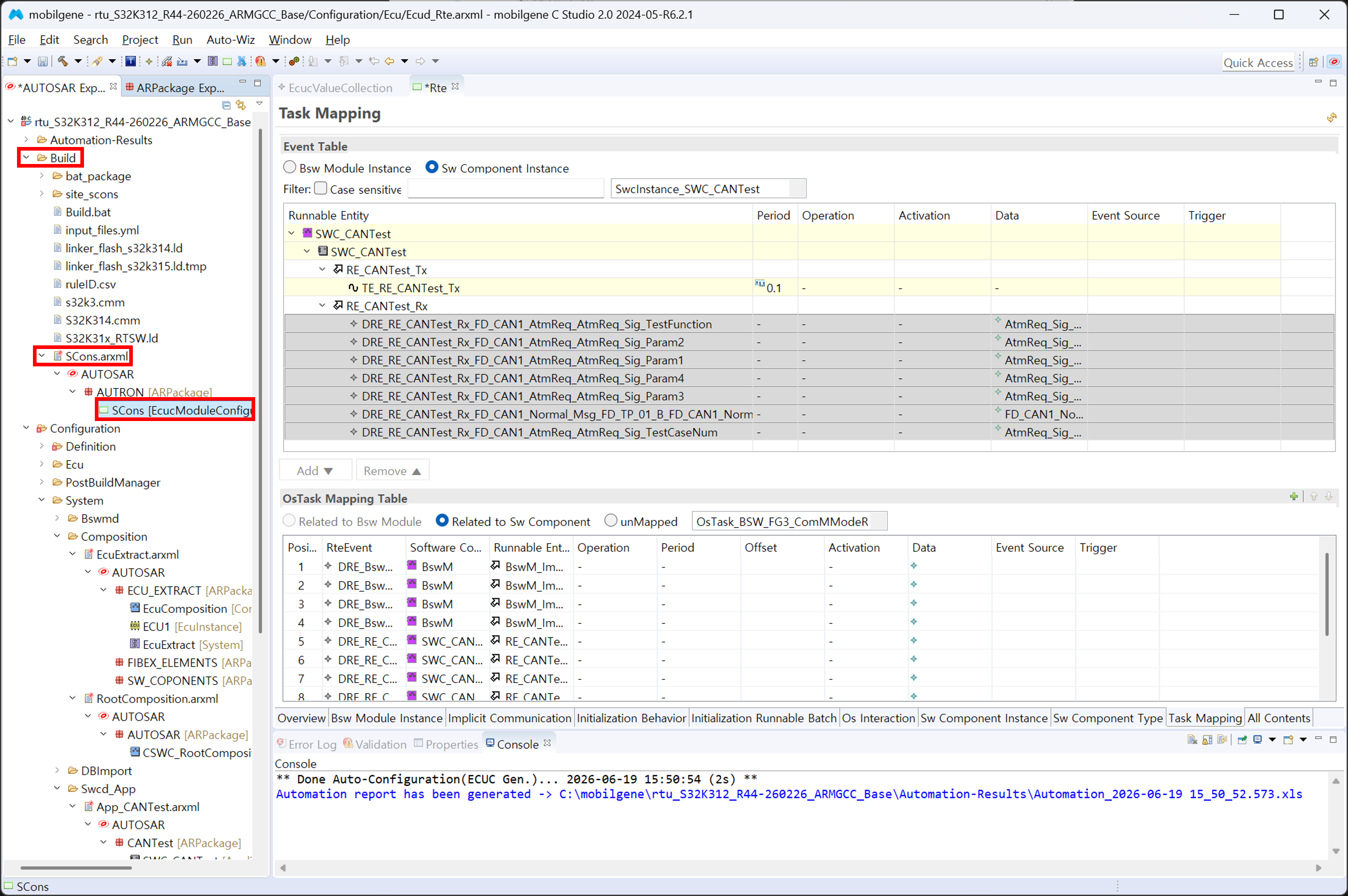Image resolution: width=1348 pixels, height=896 pixels.
Task: Clear the Console output
Action: (1192, 740)
